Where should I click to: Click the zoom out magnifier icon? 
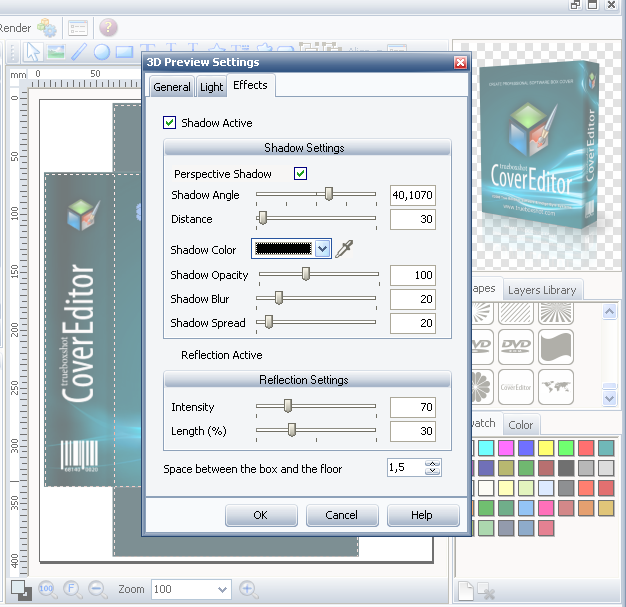[x=97, y=589]
